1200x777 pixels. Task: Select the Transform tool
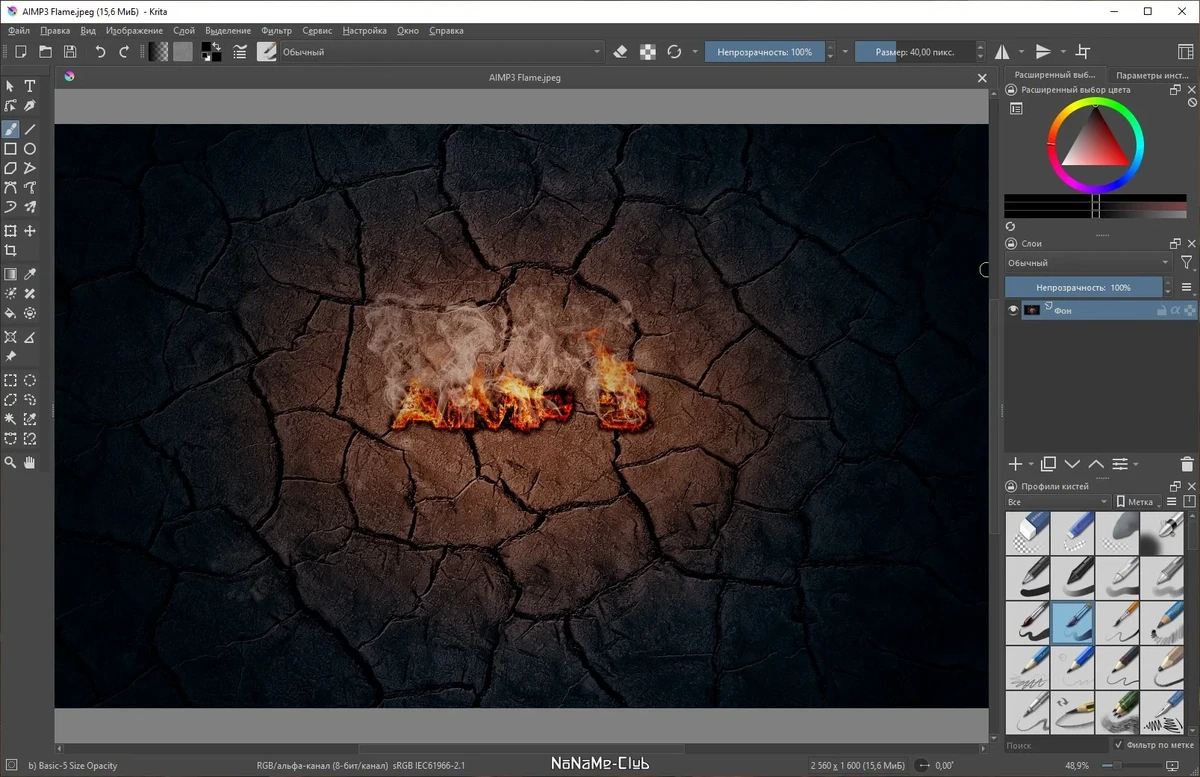10,231
